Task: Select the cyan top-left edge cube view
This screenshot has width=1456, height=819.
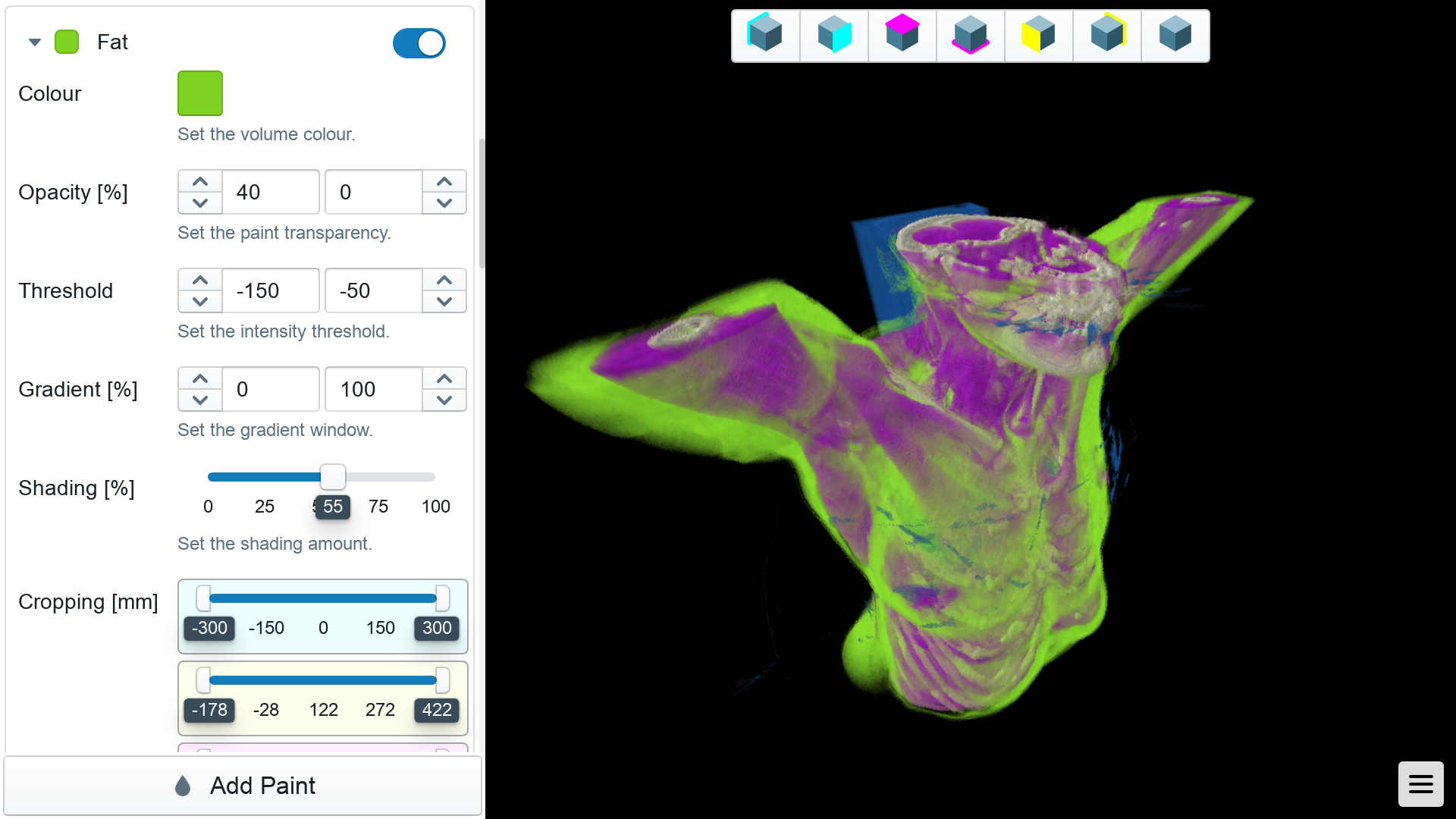Action: coord(765,36)
